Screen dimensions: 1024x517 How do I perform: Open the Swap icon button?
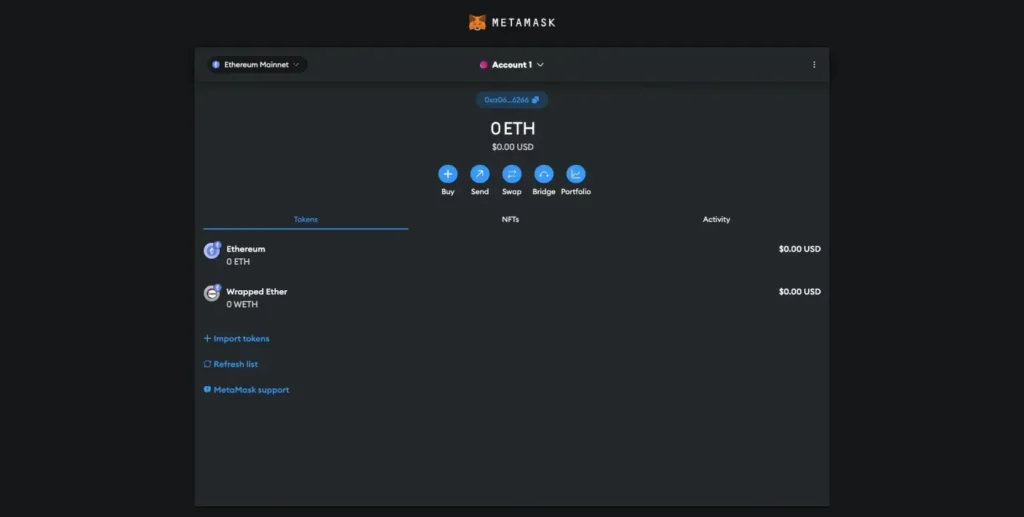pyautogui.click(x=511, y=174)
